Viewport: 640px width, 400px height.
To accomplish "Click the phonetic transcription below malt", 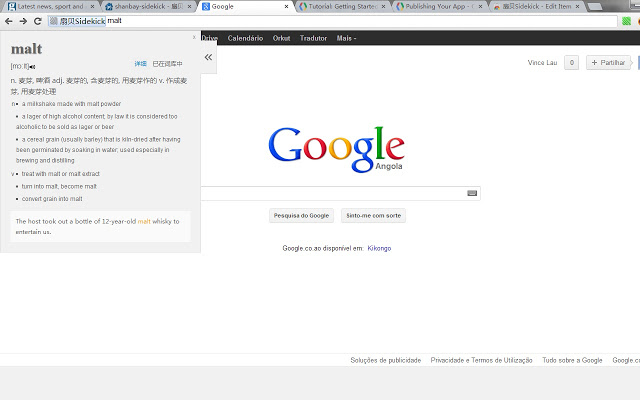I will click(x=20, y=66).
